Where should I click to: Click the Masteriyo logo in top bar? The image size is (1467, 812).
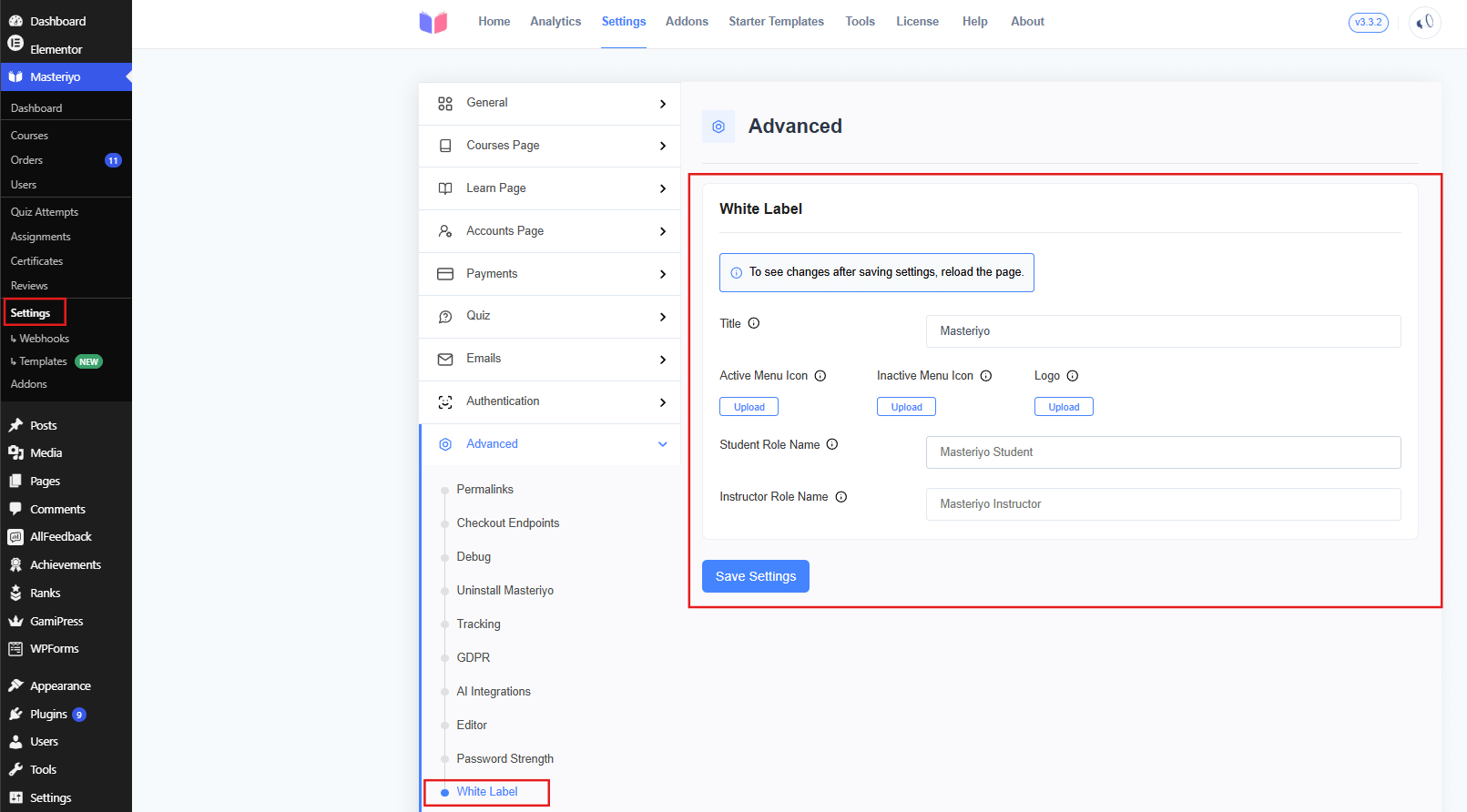point(433,22)
